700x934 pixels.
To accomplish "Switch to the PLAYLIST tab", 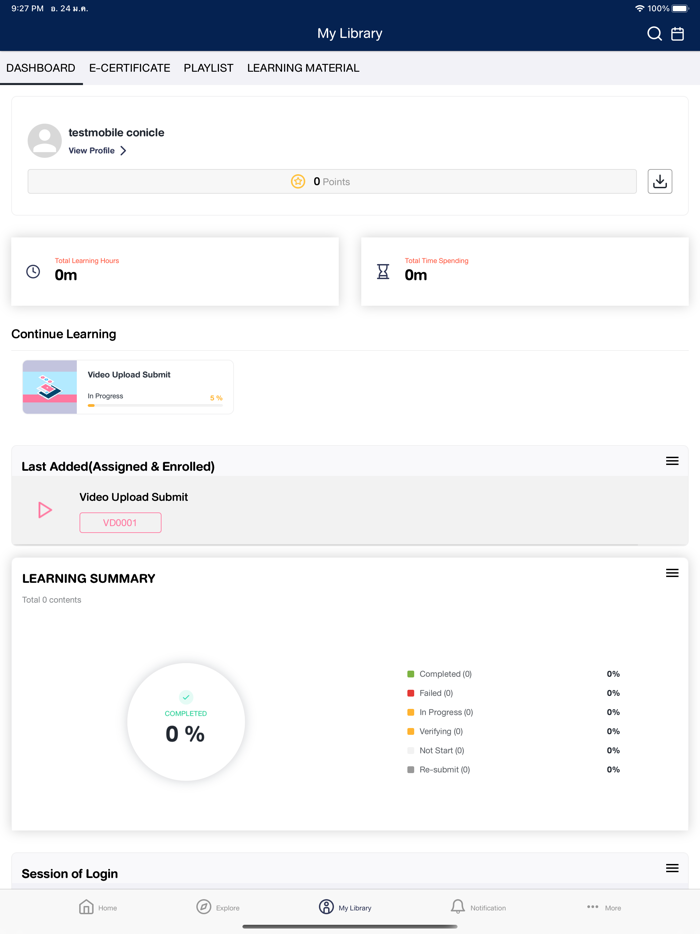I will point(208,68).
